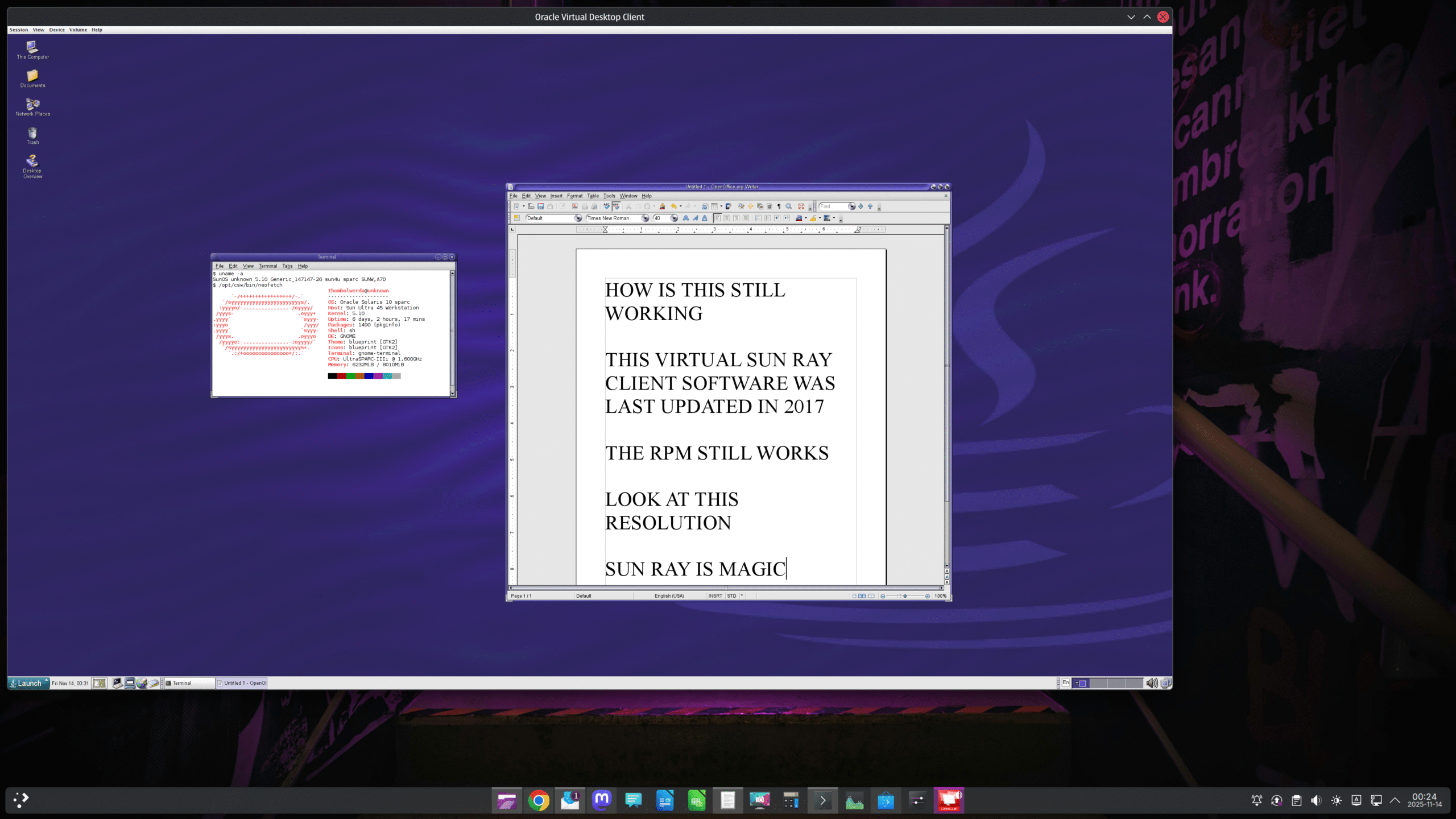Viewport: 1456px width, 819px height.
Task: Open the Navigator with the compass icon
Action: (750, 206)
